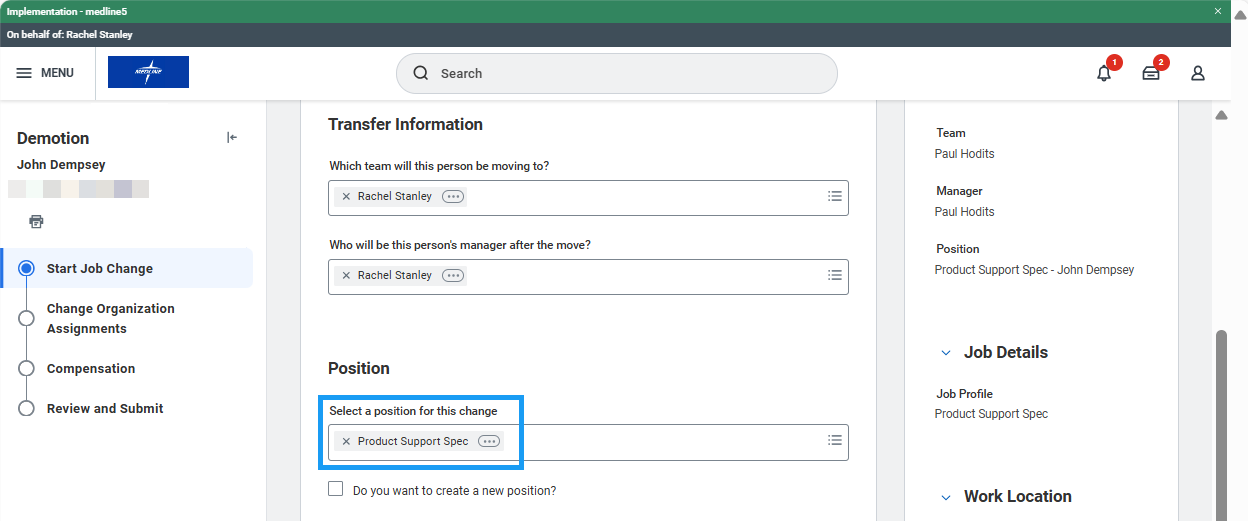Select the Start Job Change step
The width and height of the screenshot is (1248, 521).
100,268
